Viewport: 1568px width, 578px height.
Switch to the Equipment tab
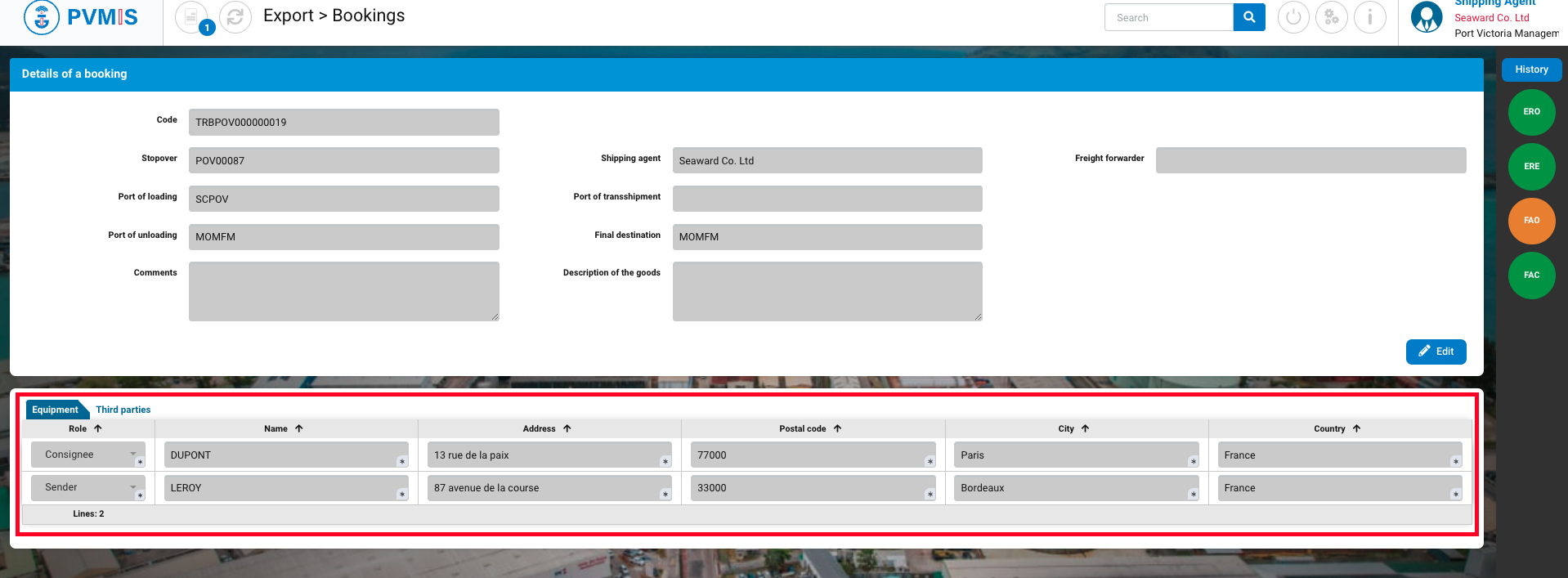pos(55,410)
